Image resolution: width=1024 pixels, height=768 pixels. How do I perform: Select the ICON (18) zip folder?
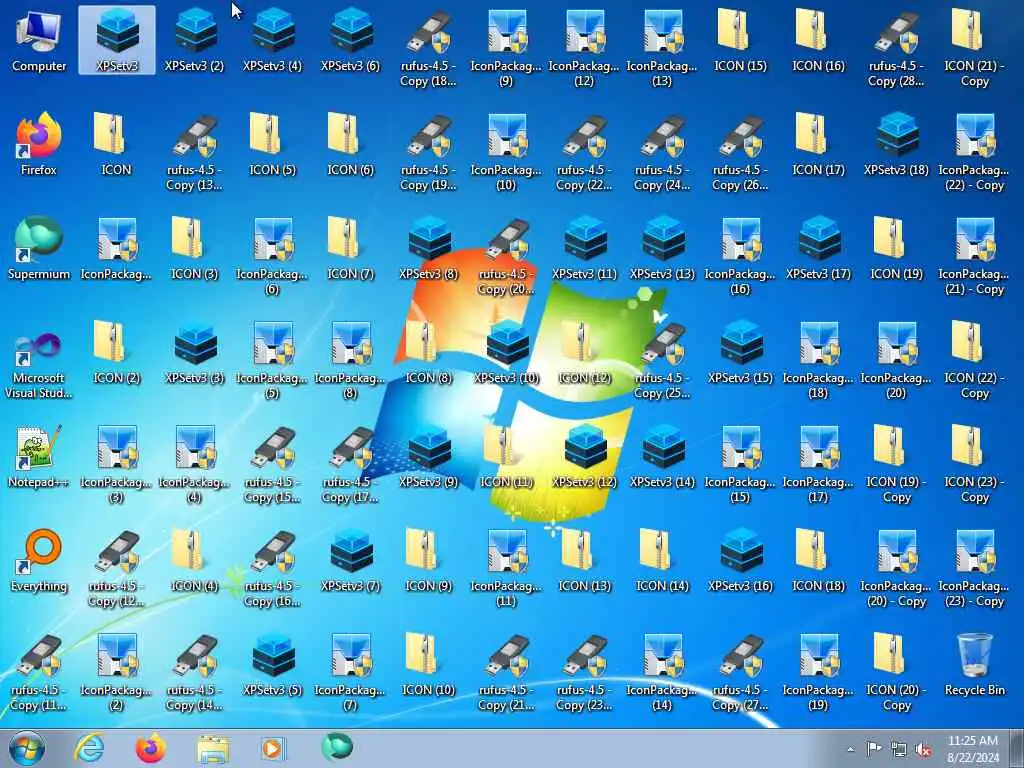(x=818, y=560)
